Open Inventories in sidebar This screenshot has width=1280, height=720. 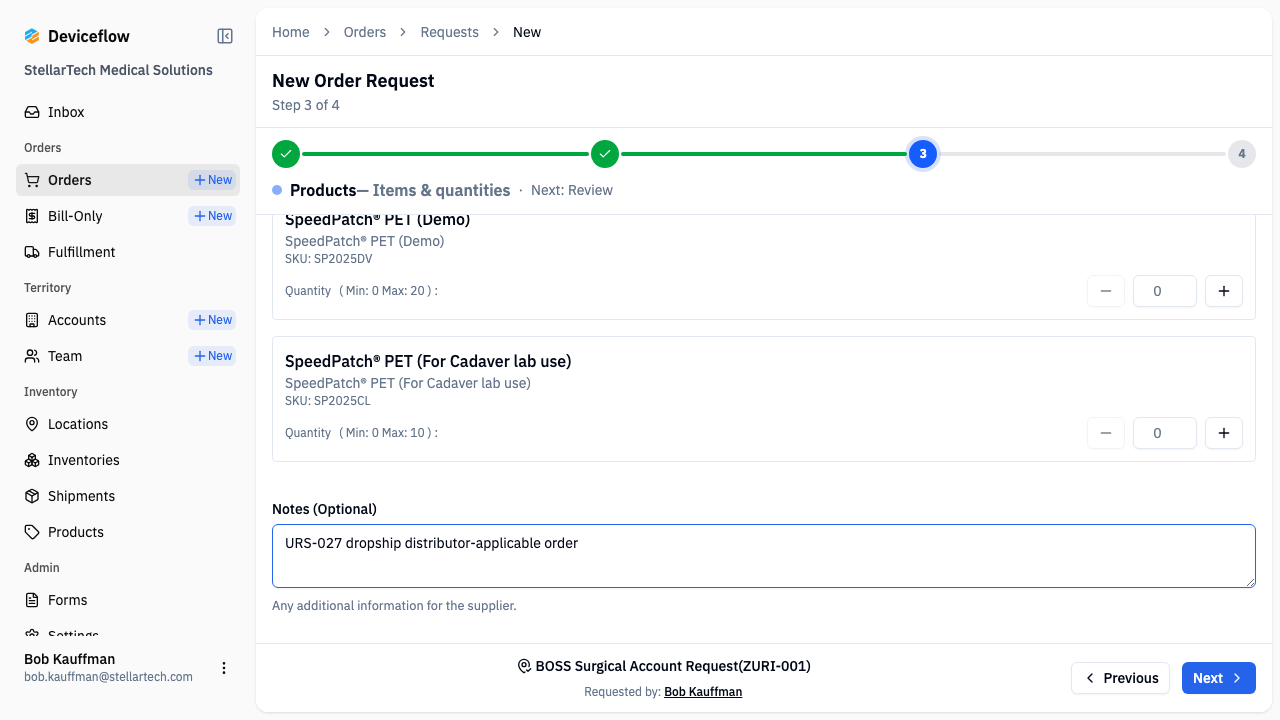128,460
